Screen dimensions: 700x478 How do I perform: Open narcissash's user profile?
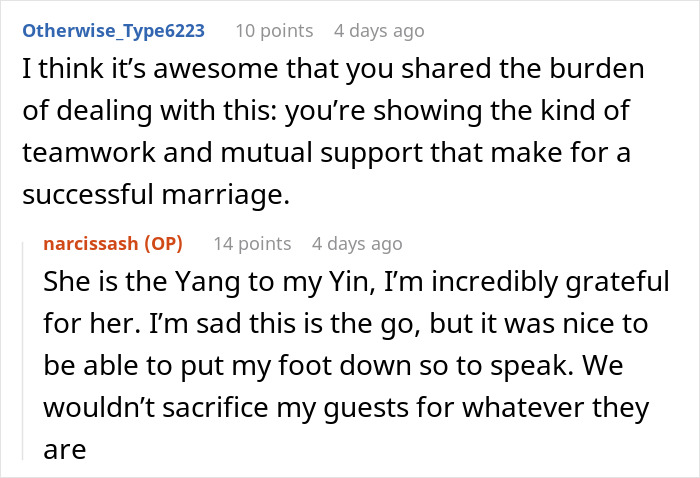click(x=91, y=244)
